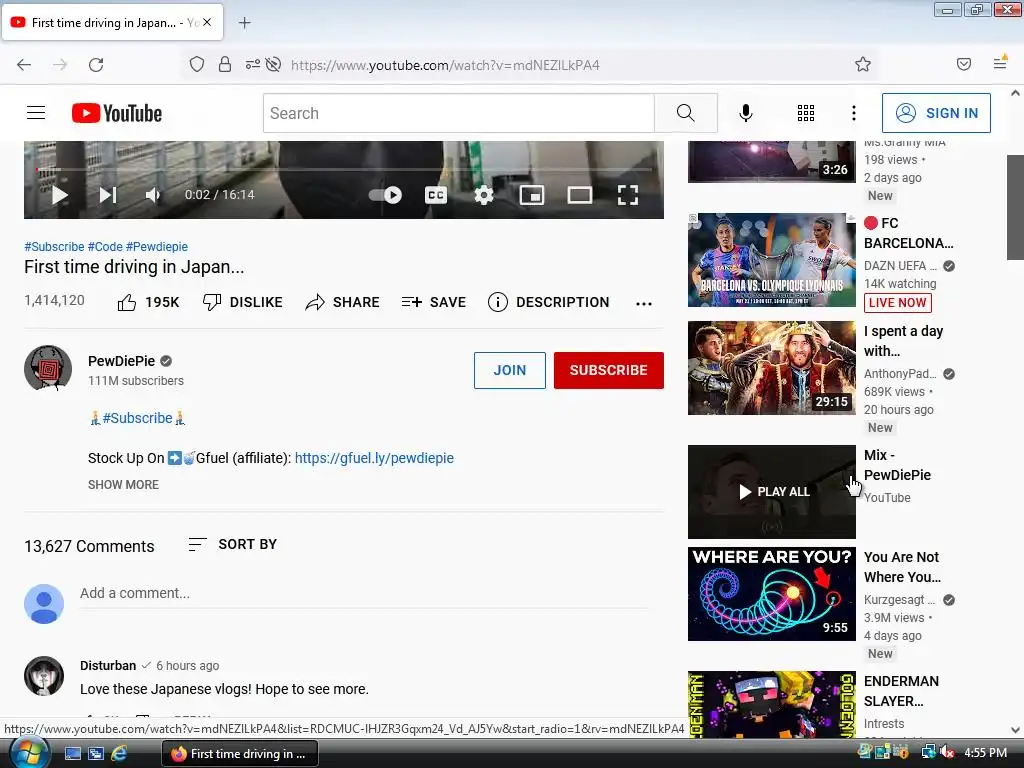This screenshot has width=1024, height=768.
Task: Toggle closed captions CC button
Action: (x=436, y=195)
